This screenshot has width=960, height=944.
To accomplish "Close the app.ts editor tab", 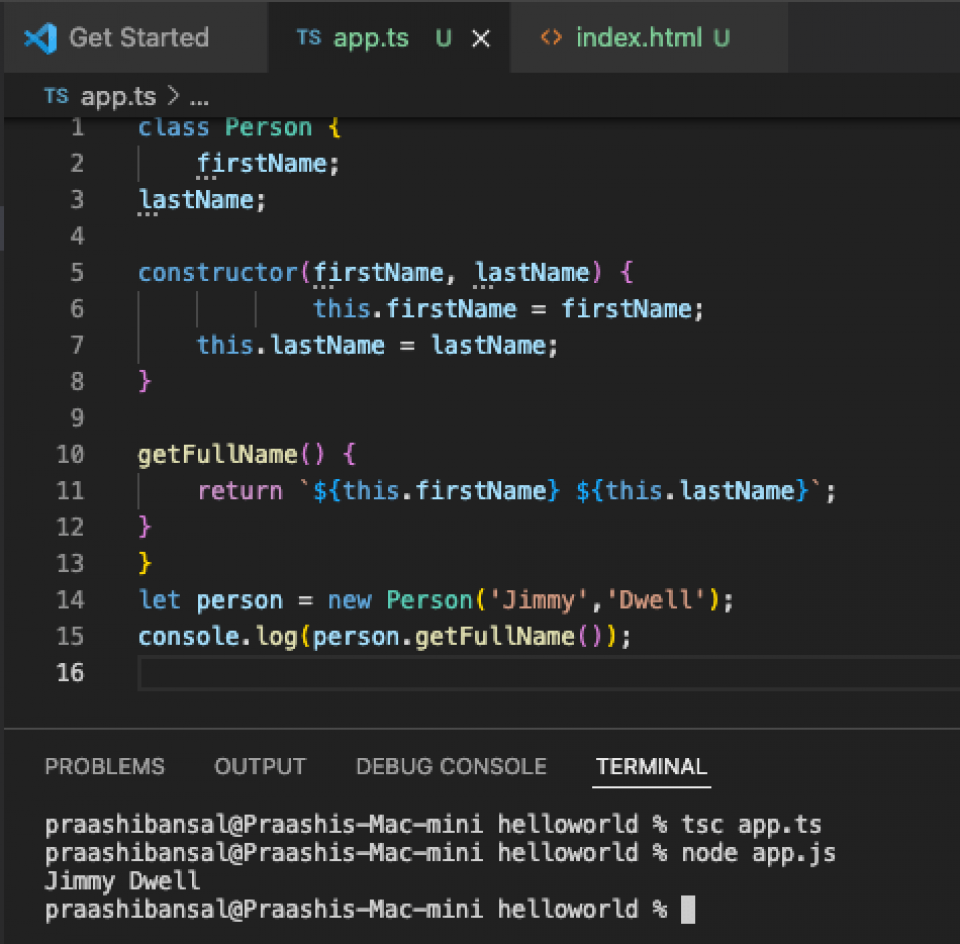I will pyautogui.click(x=481, y=39).
